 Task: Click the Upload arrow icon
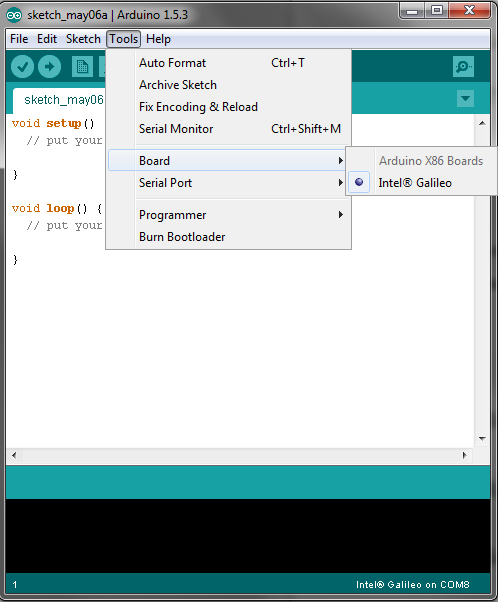(49, 67)
